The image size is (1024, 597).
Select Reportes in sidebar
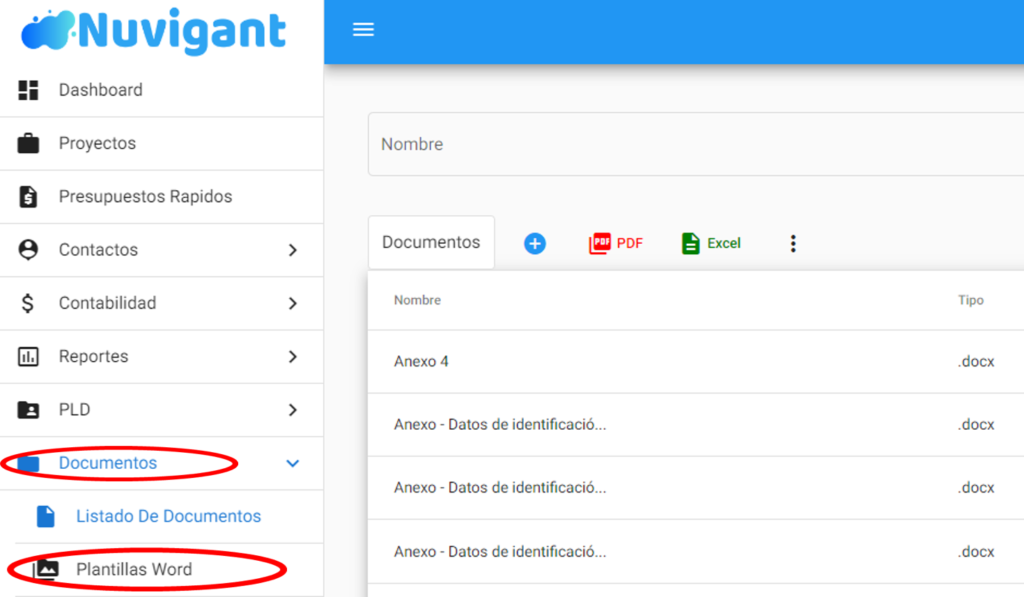[x=93, y=357]
